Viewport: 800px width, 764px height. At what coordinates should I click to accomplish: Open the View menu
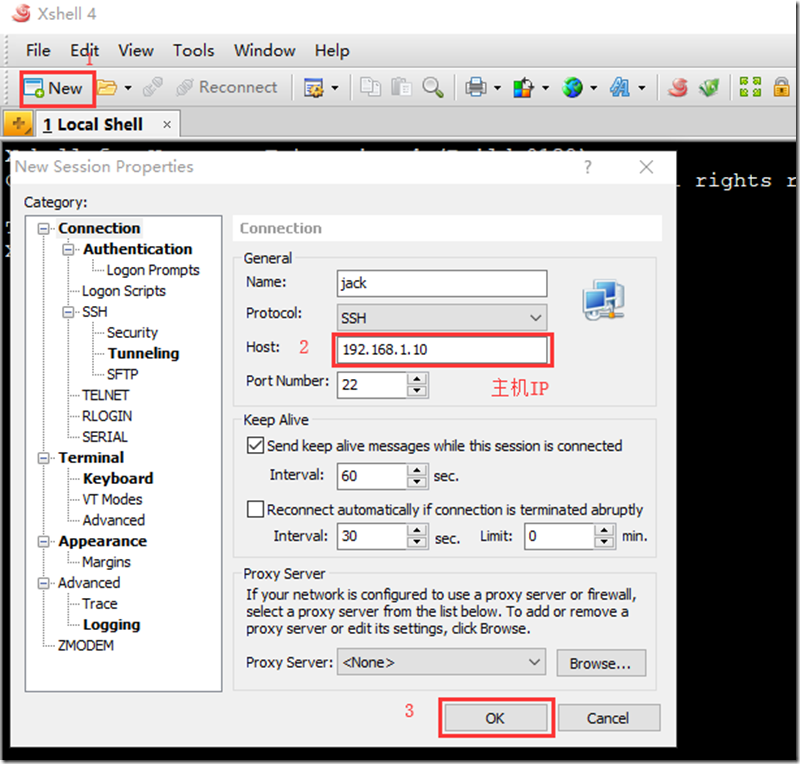(136, 51)
